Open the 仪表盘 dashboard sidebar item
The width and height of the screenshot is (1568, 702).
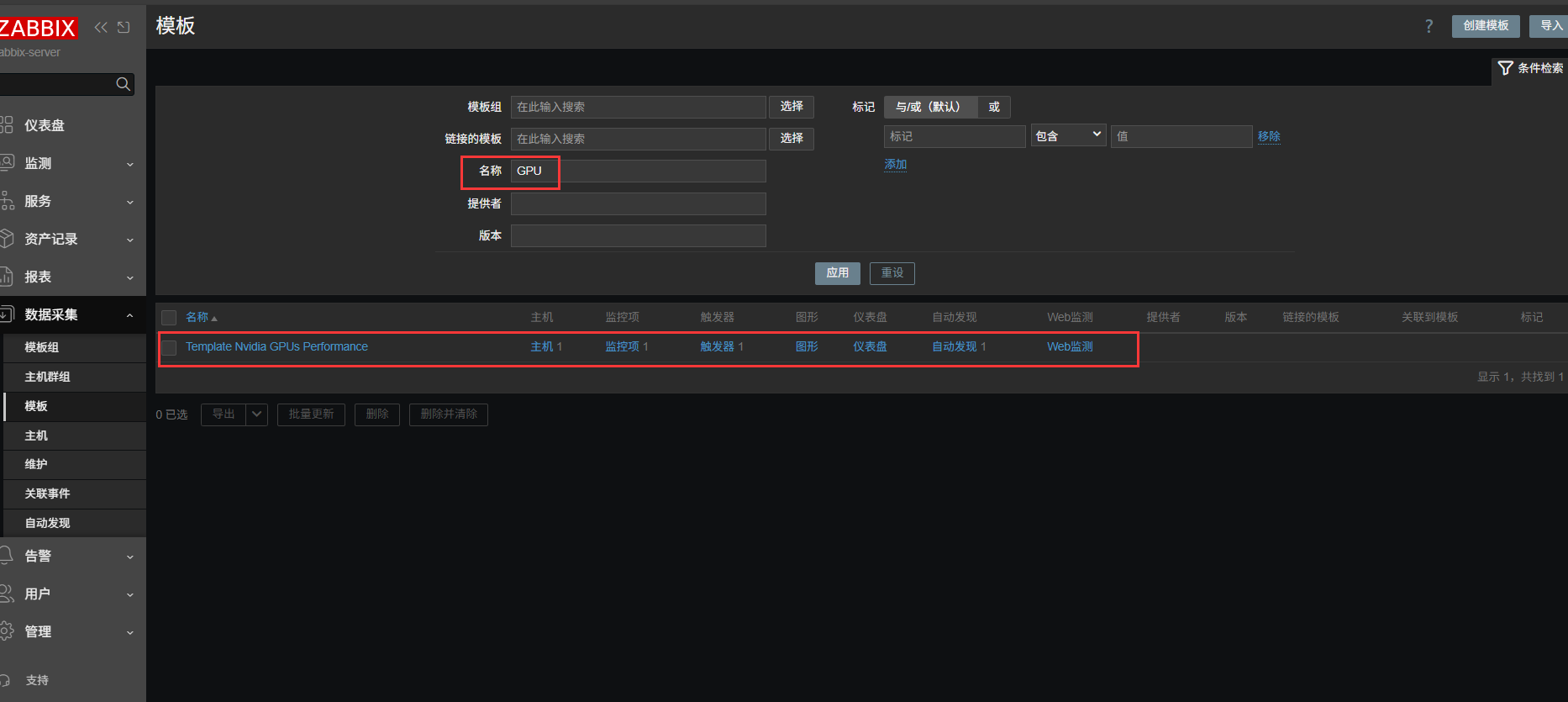tap(45, 125)
